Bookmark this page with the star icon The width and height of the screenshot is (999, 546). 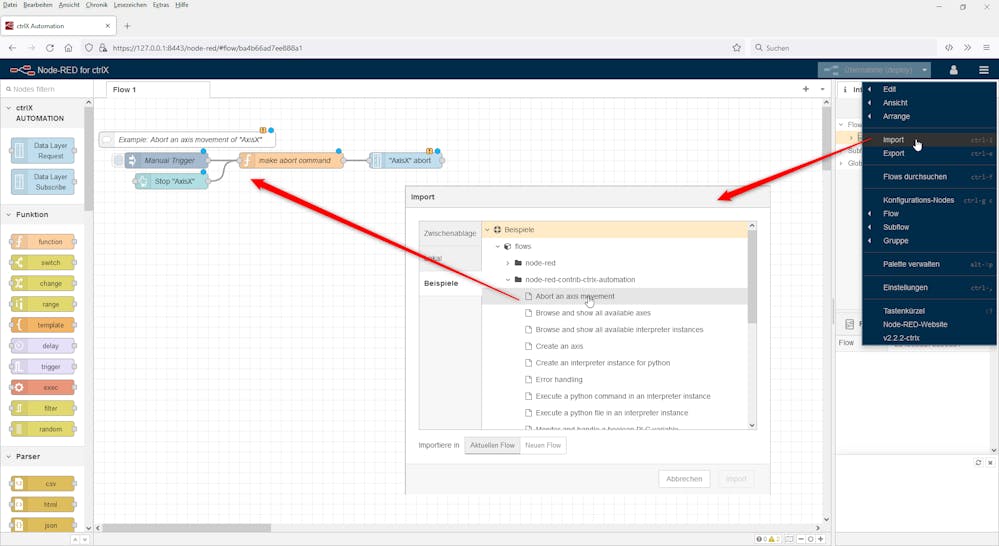click(737, 48)
